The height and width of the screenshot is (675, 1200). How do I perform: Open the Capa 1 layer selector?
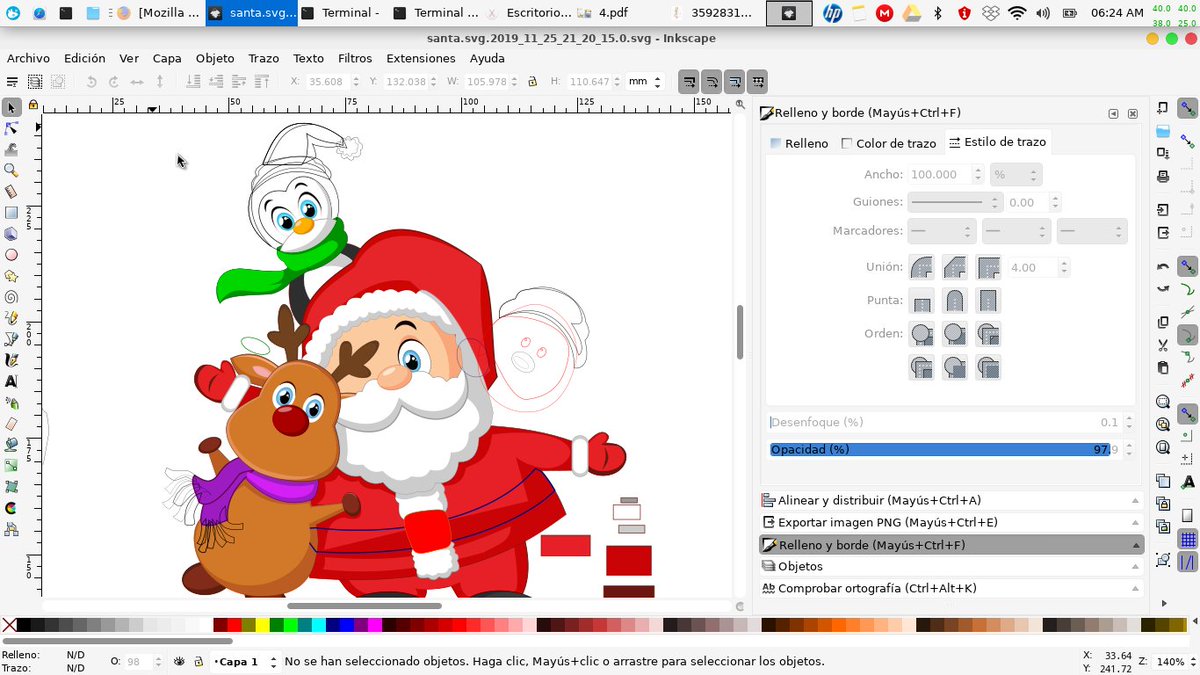click(245, 661)
